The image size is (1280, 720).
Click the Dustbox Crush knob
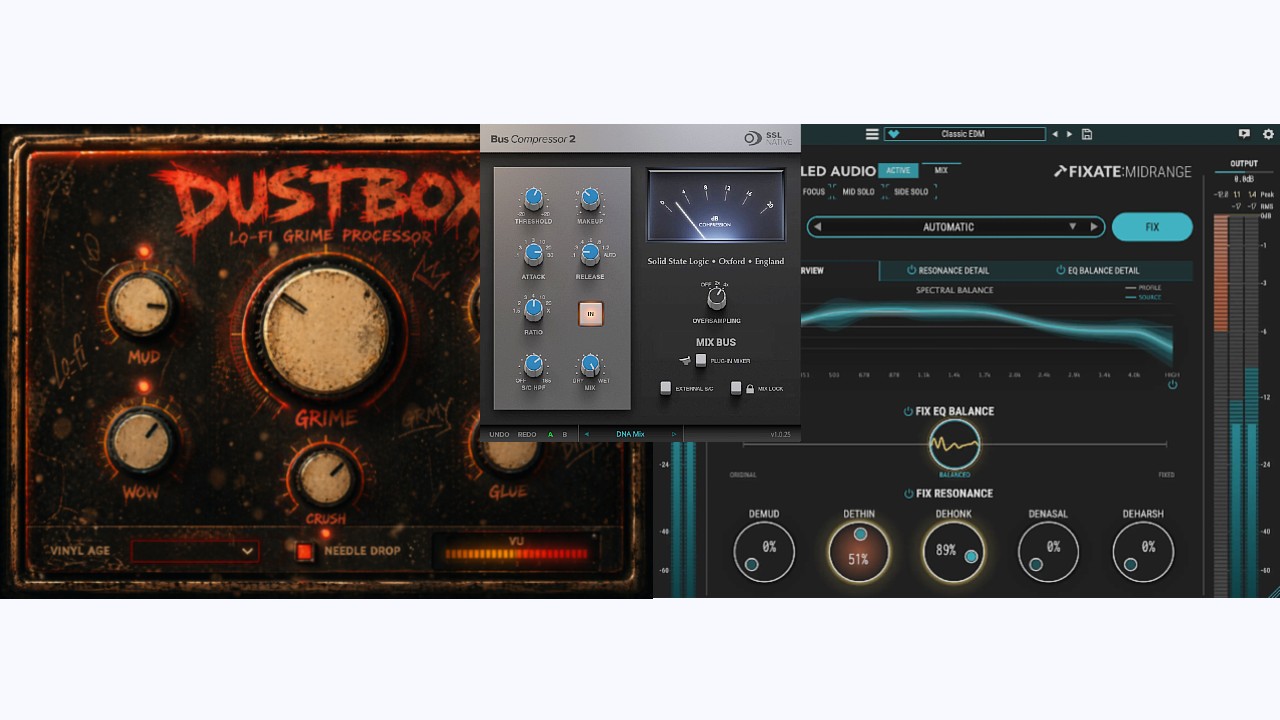pos(324,477)
